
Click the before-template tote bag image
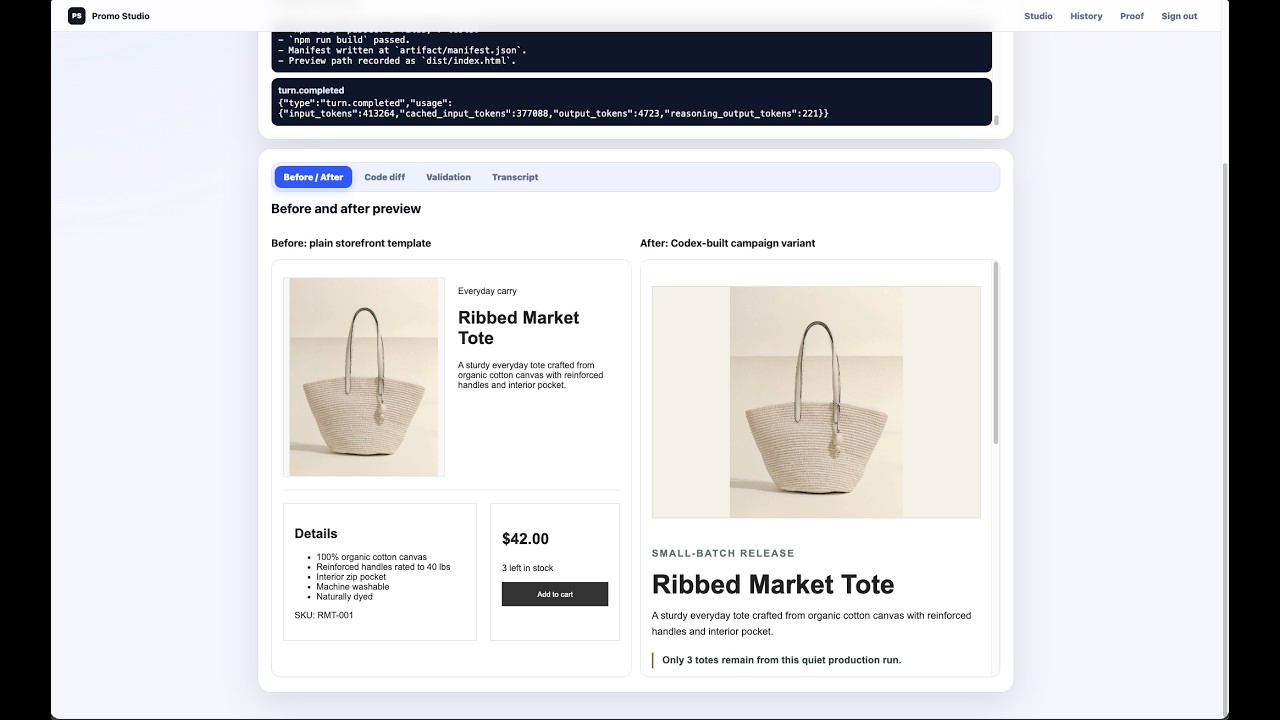point(364,377)
